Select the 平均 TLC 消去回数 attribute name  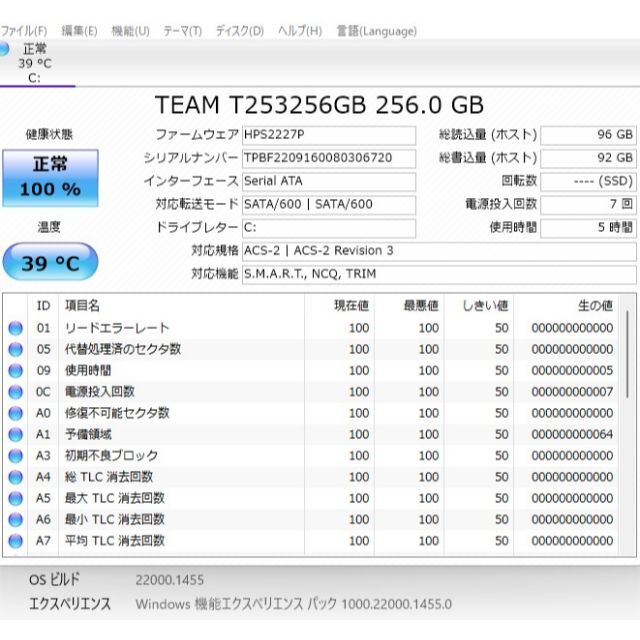[115, 540]
